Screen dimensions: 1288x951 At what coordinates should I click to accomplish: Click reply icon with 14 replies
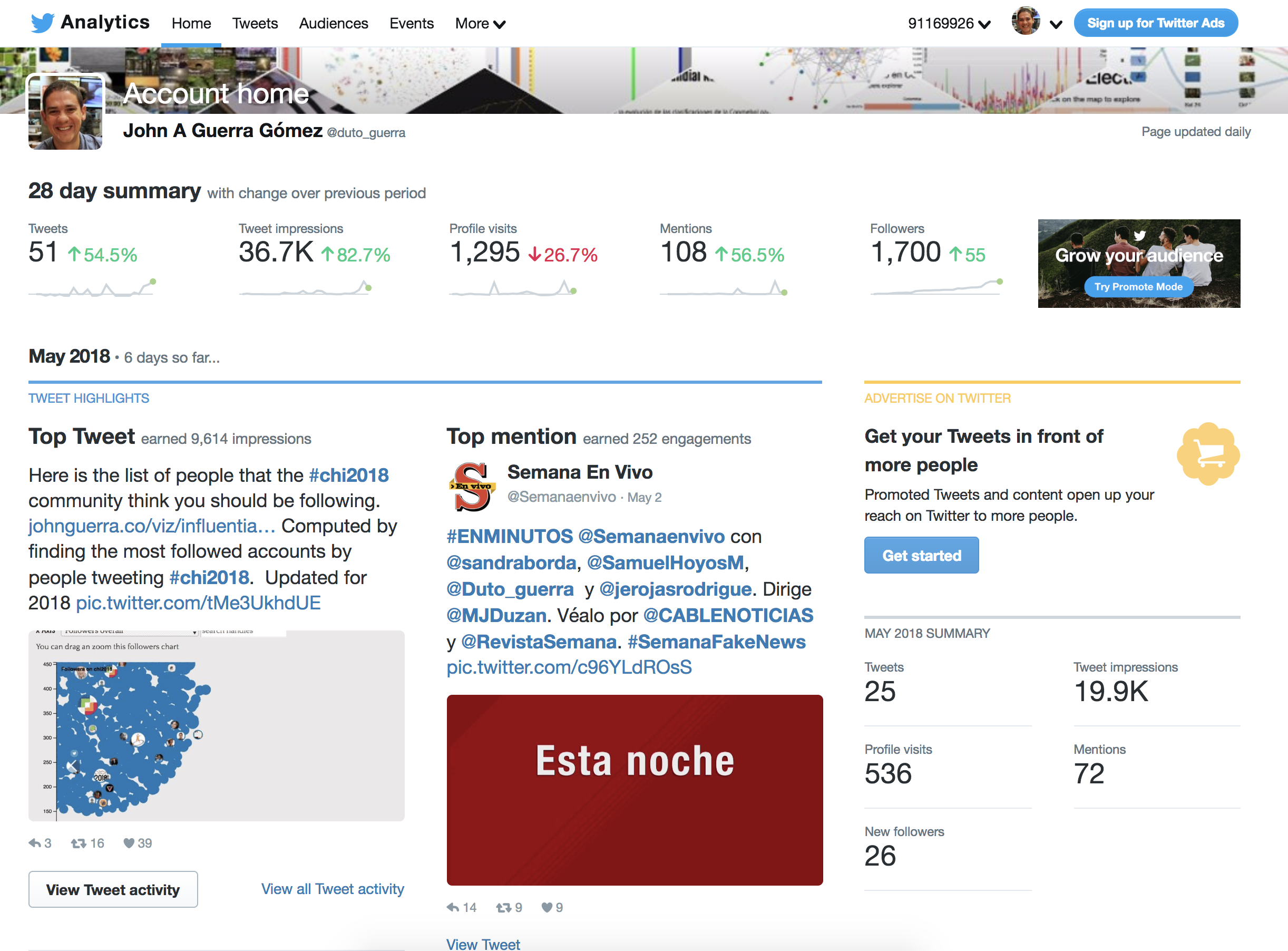[x=453, y=908]
